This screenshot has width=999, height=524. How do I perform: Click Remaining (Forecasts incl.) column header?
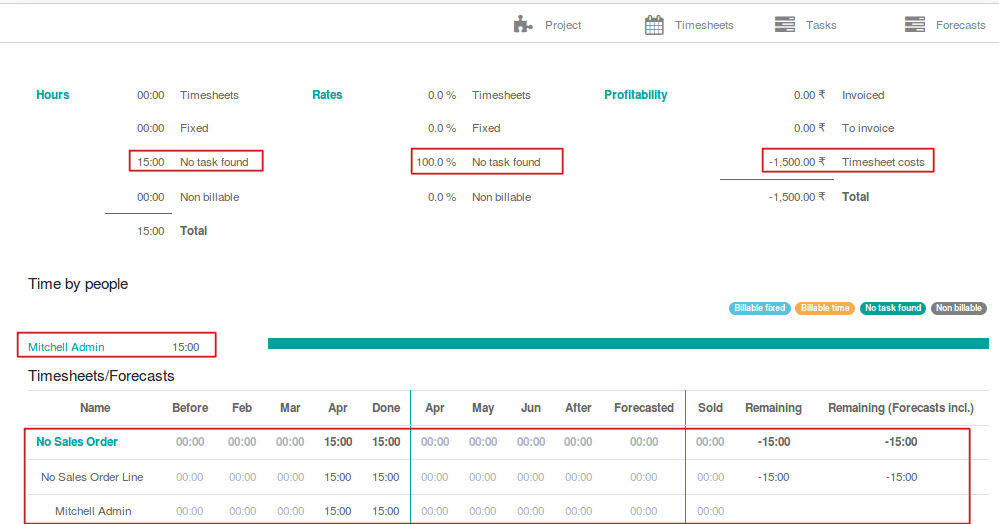pyautogui.click(x=901, y=408)
